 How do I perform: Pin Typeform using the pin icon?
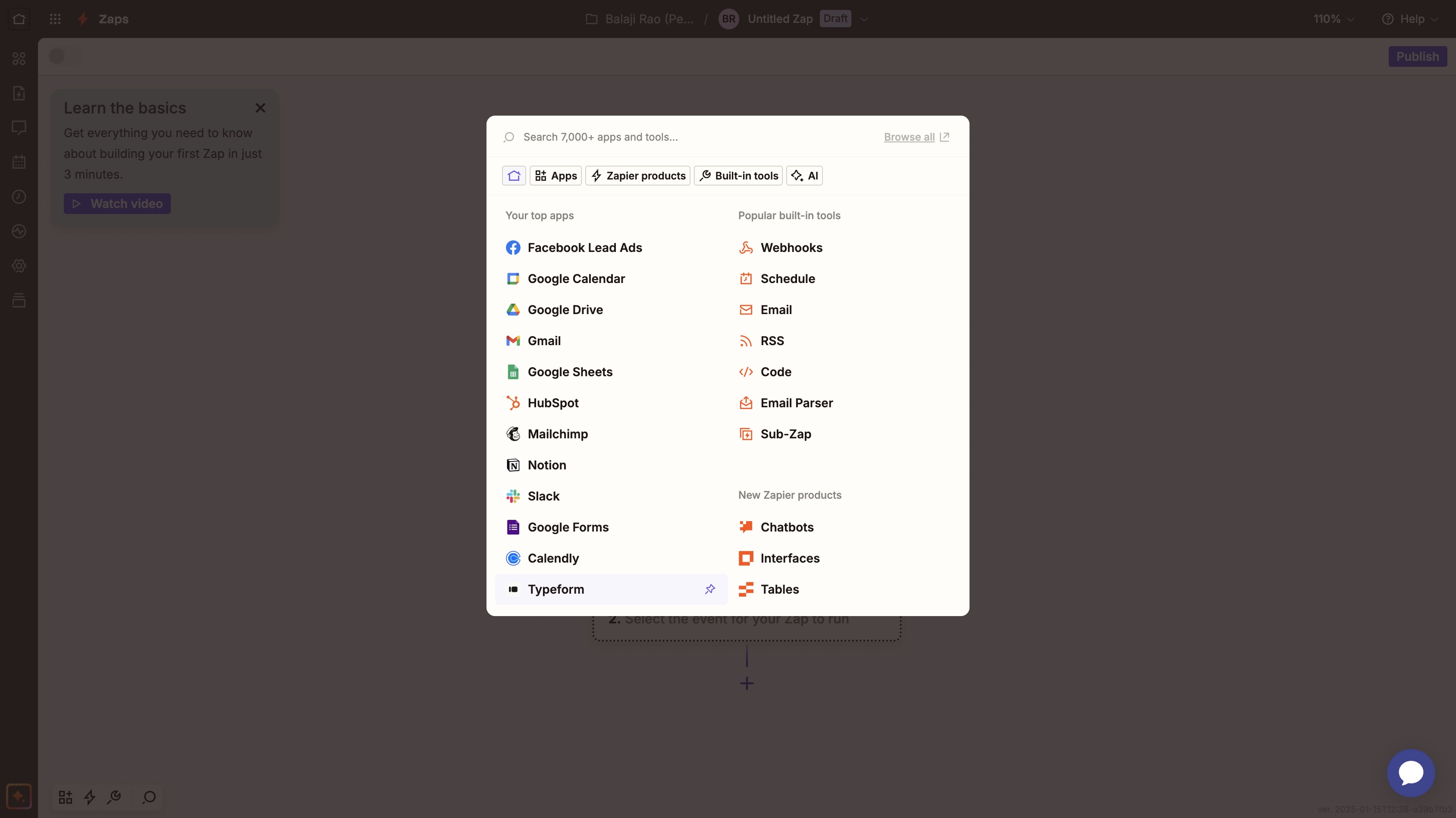pyautogui.click(x=710, y=589)
